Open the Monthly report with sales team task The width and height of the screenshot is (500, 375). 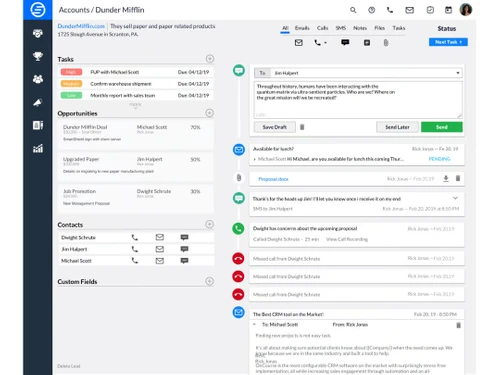click(x=135, y=95)
